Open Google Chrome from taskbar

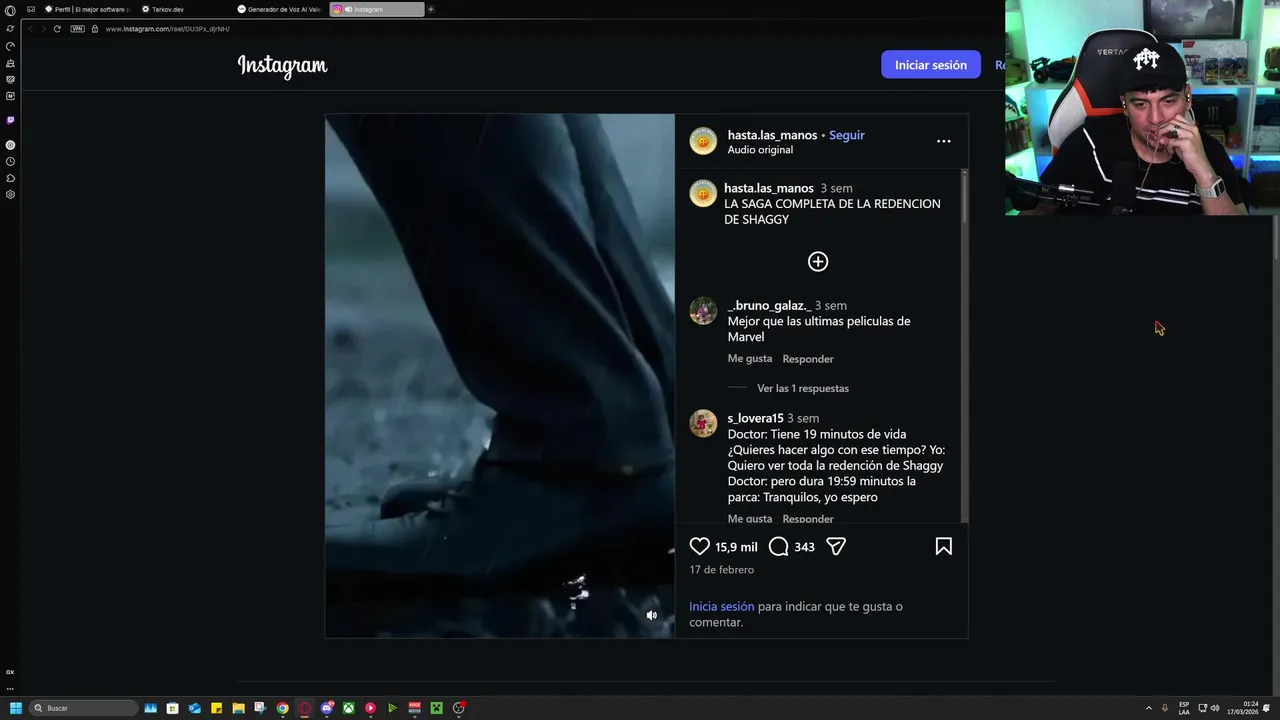(x=283, y=708)
